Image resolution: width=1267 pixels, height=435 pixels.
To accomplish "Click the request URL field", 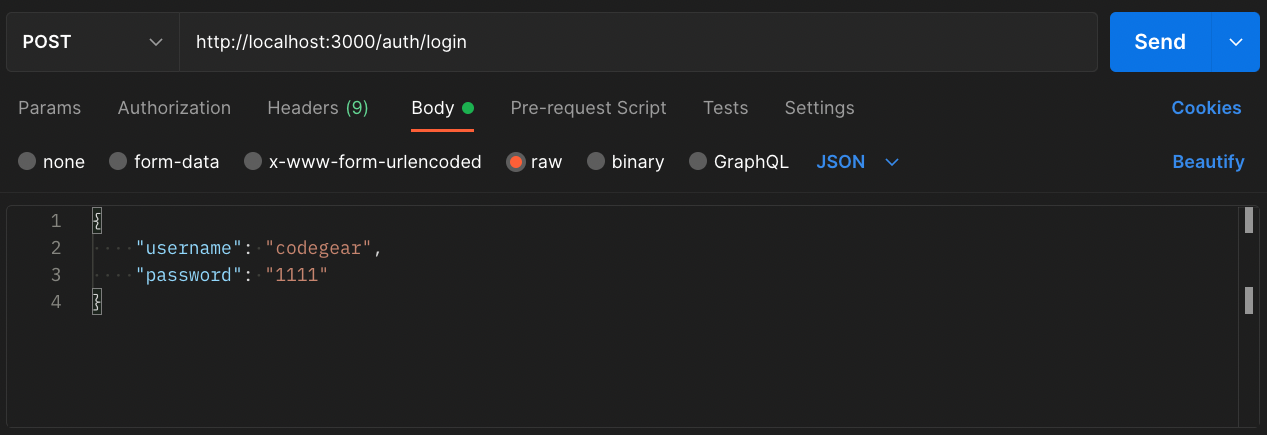I will pos(638,42).
